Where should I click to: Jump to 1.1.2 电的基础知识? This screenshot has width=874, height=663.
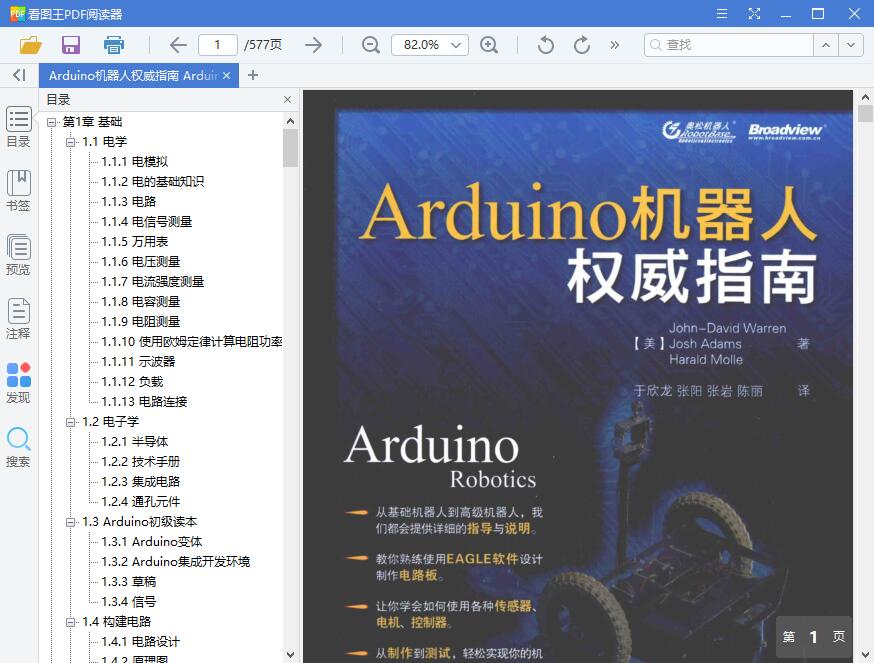(152, 182)
